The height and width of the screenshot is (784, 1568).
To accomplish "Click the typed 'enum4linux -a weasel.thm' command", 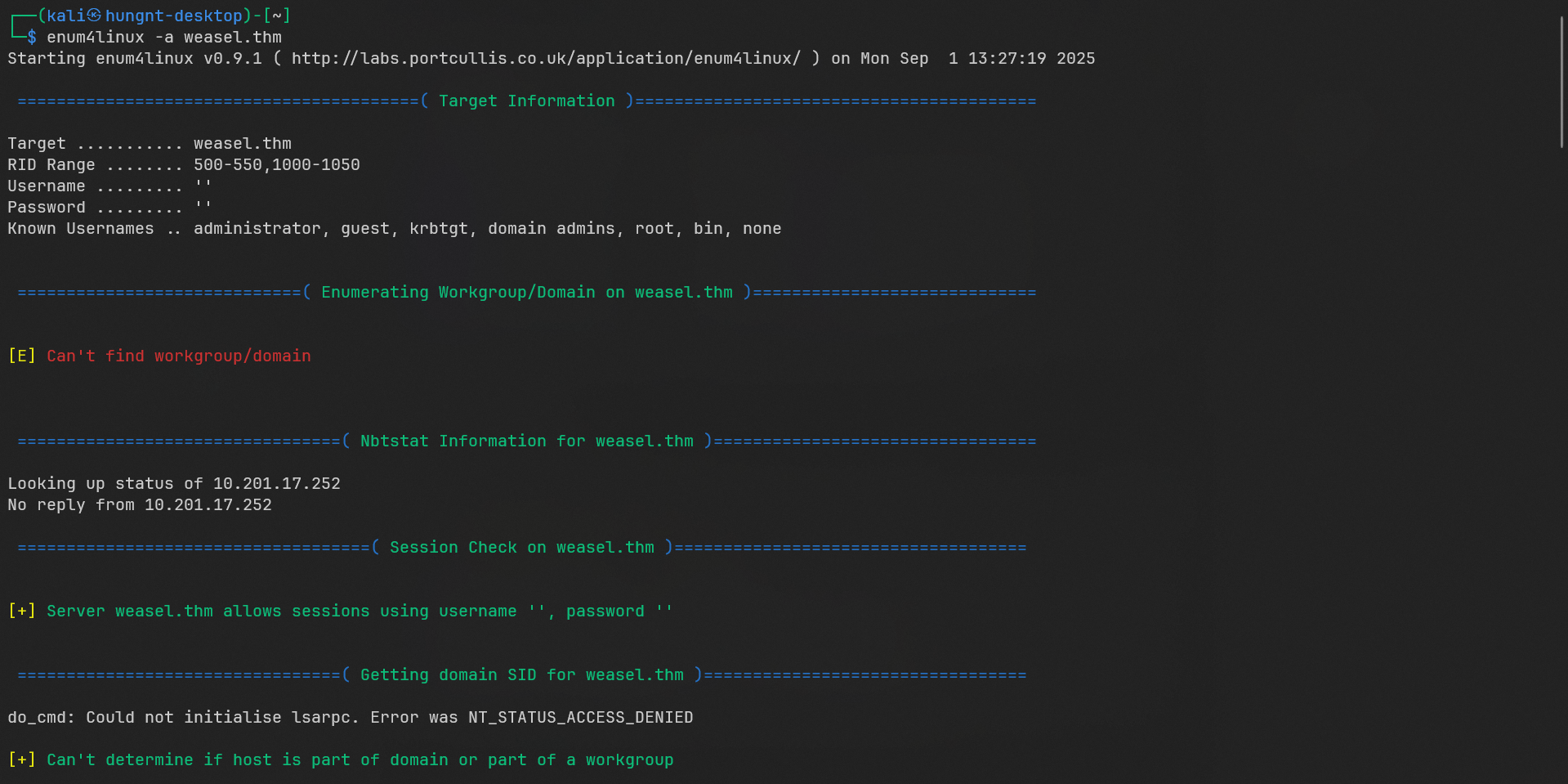I will (x=163, y=37).
